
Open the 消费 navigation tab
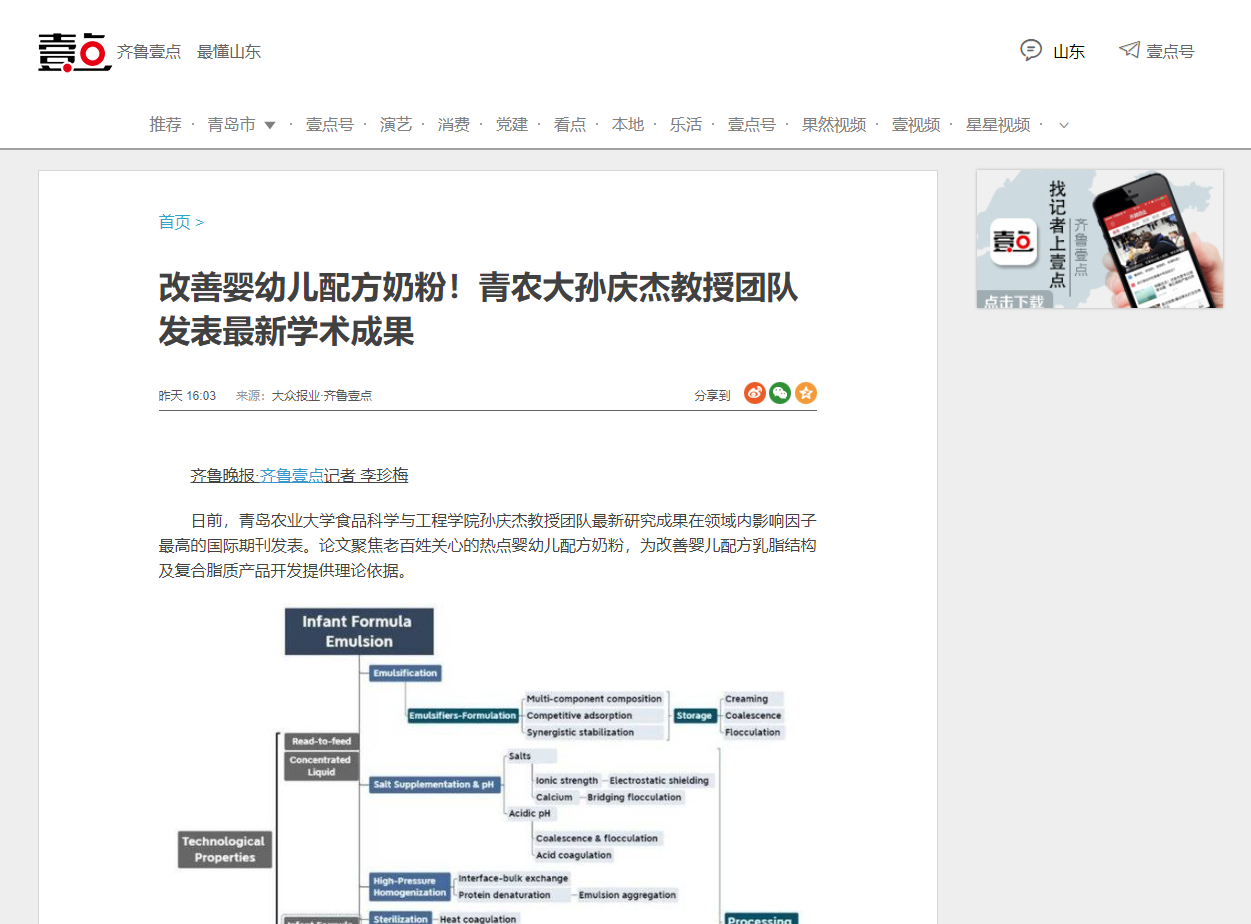coord(454,125)
